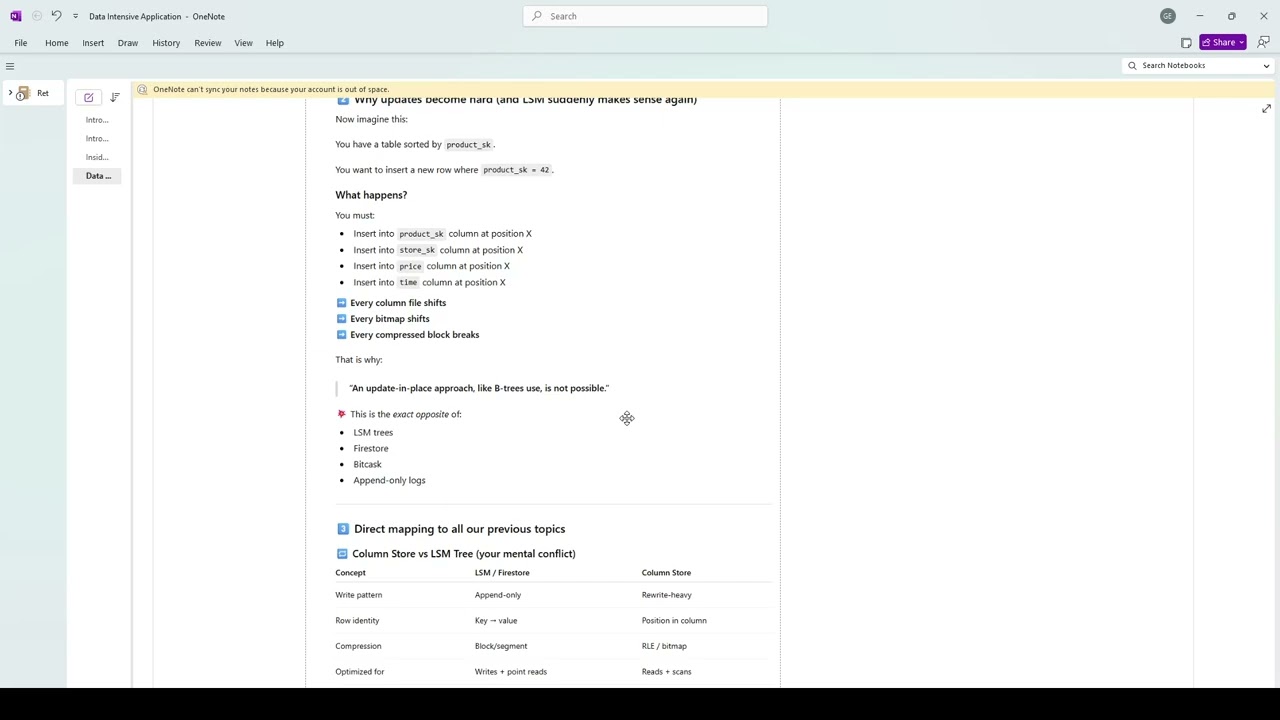Open the File menu
1280x720 pixels.
coord(21,43)
